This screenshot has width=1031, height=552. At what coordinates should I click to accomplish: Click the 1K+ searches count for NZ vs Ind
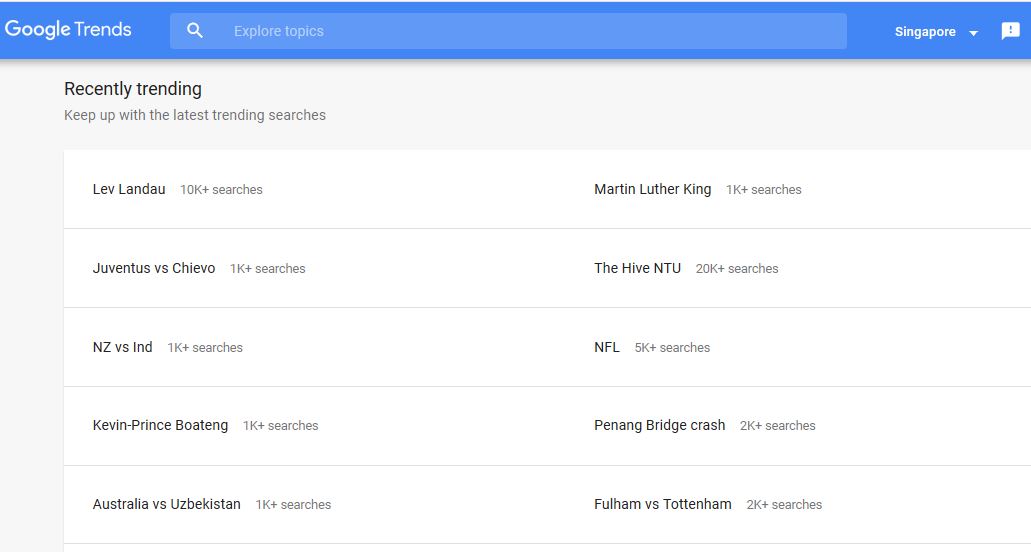tap(204, 348)
